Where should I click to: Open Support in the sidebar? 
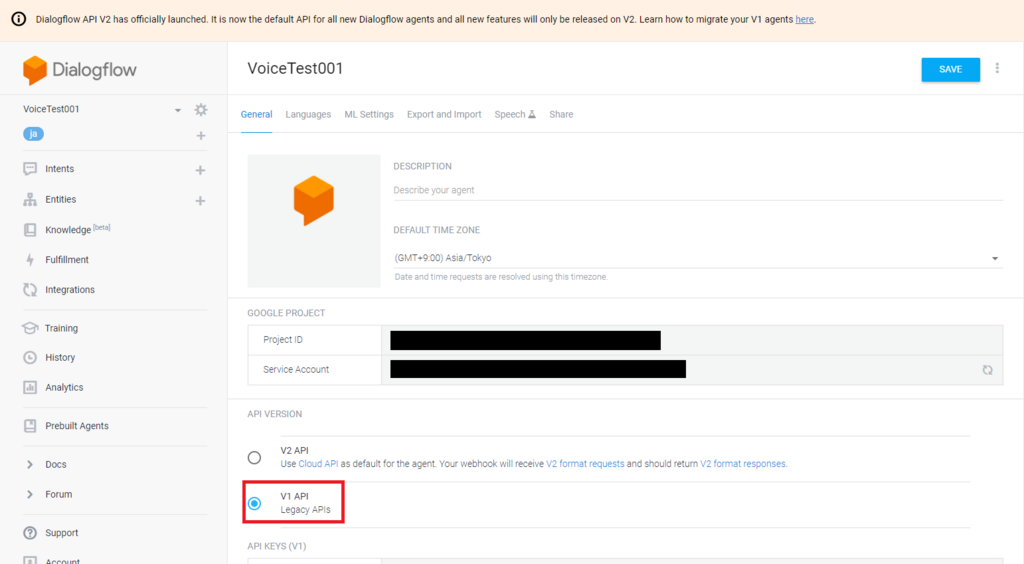pyautogui.click(x=61, y=533)
